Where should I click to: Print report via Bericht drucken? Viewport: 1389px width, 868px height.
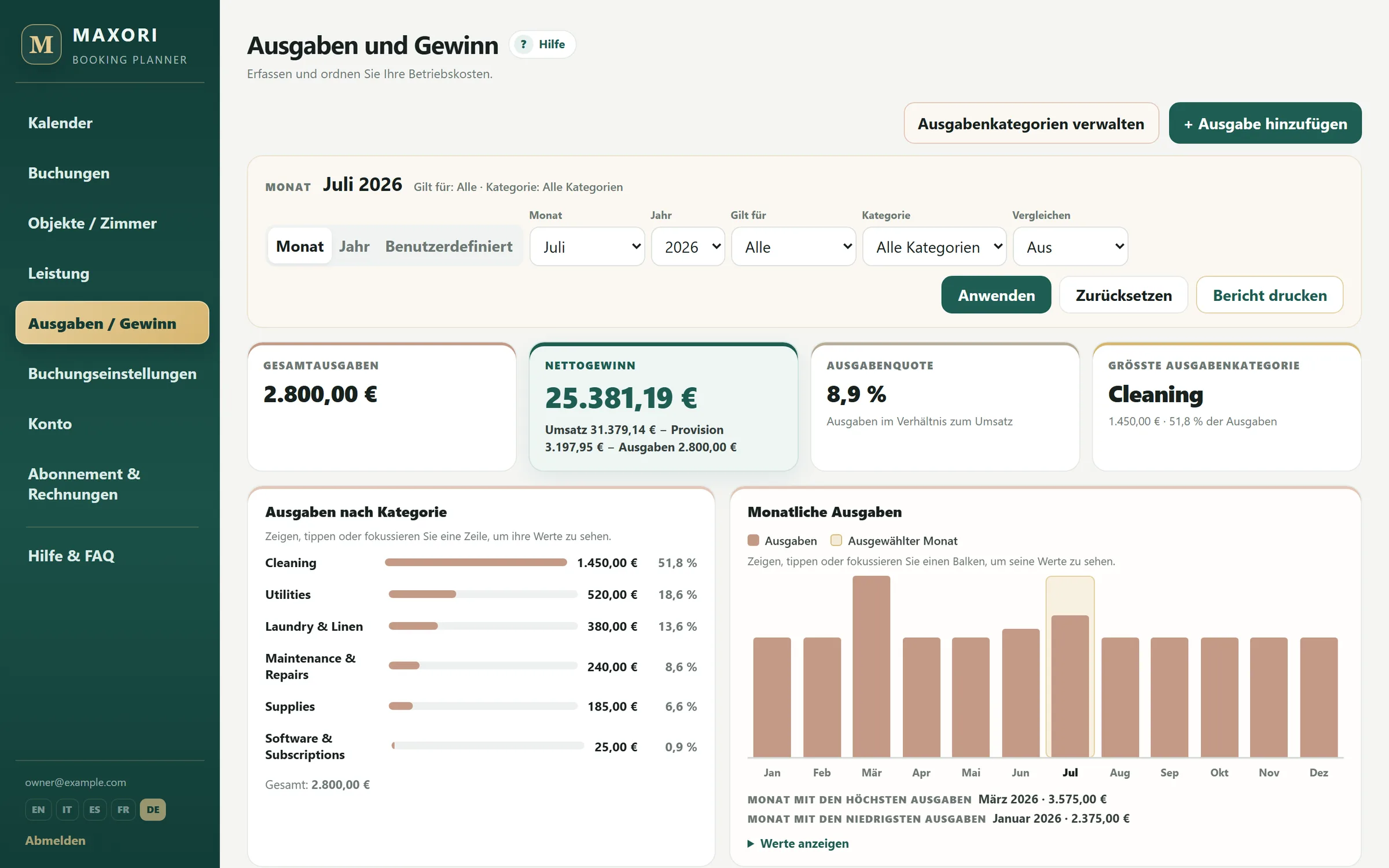point(1270,295)
